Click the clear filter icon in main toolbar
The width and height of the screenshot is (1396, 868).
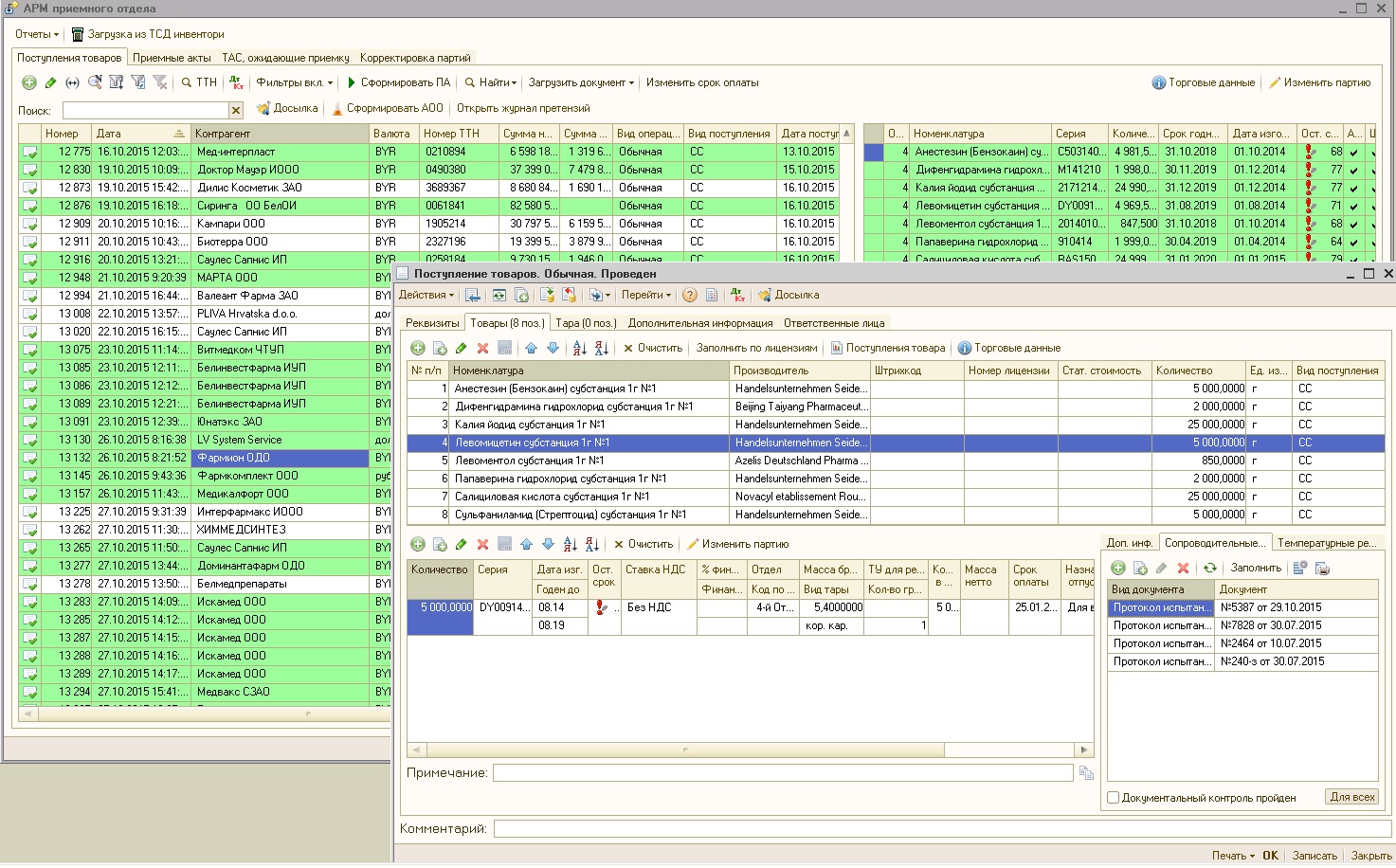pos(160,82)
